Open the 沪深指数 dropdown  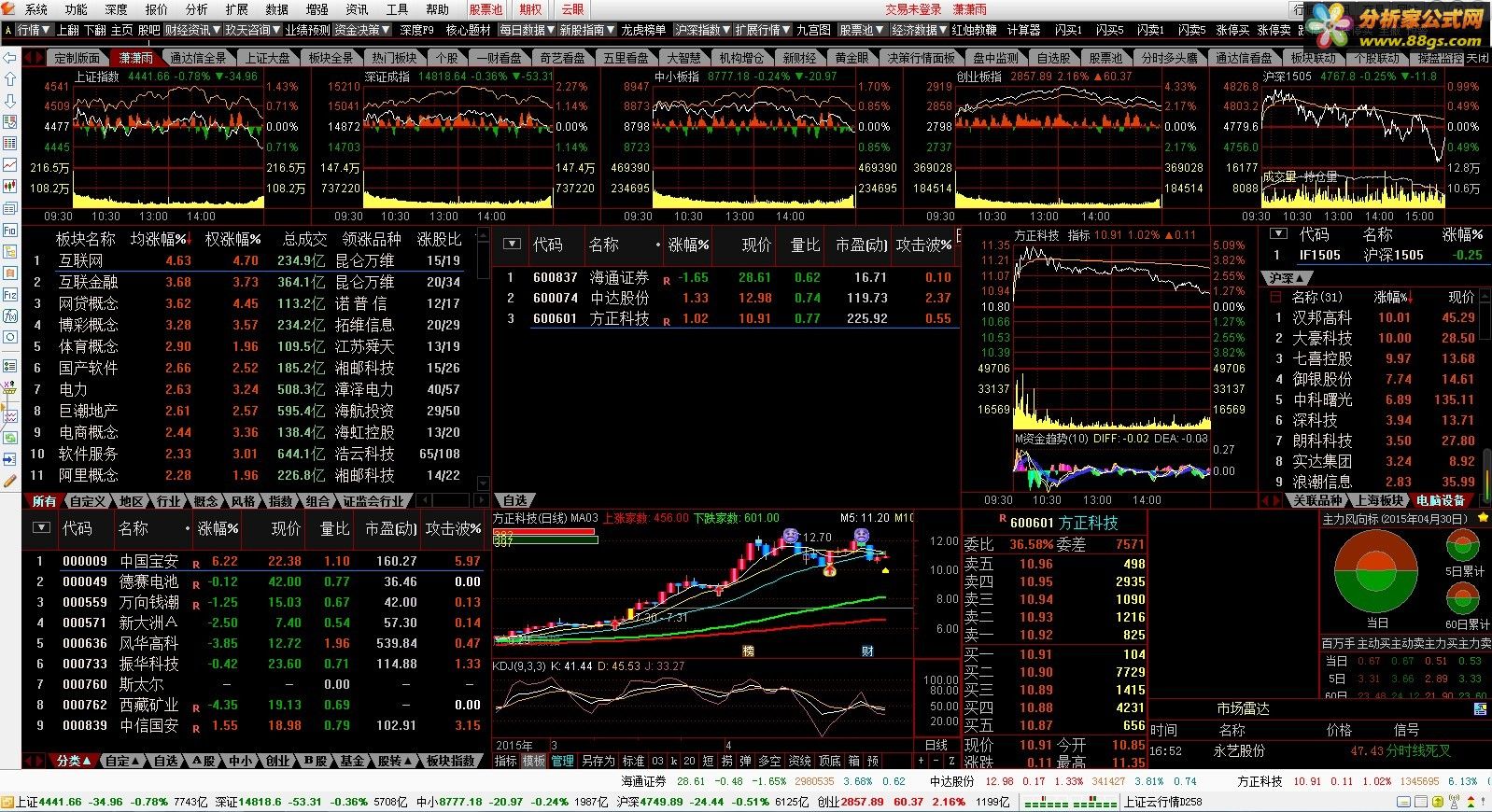tap(701, 30)
